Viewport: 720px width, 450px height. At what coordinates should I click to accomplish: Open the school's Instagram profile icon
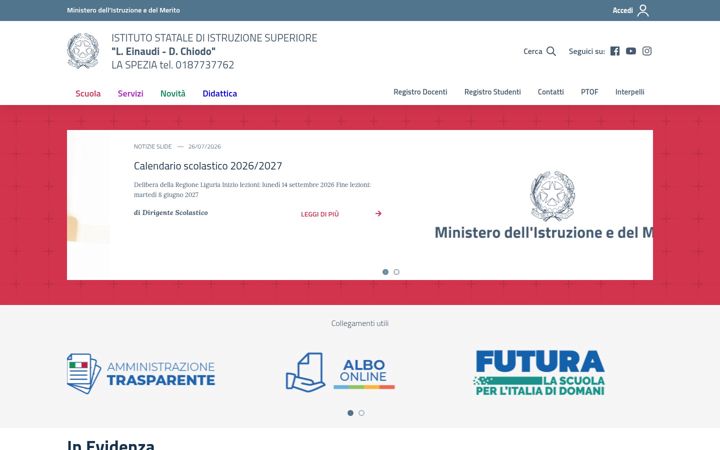[x=647, y=51]
